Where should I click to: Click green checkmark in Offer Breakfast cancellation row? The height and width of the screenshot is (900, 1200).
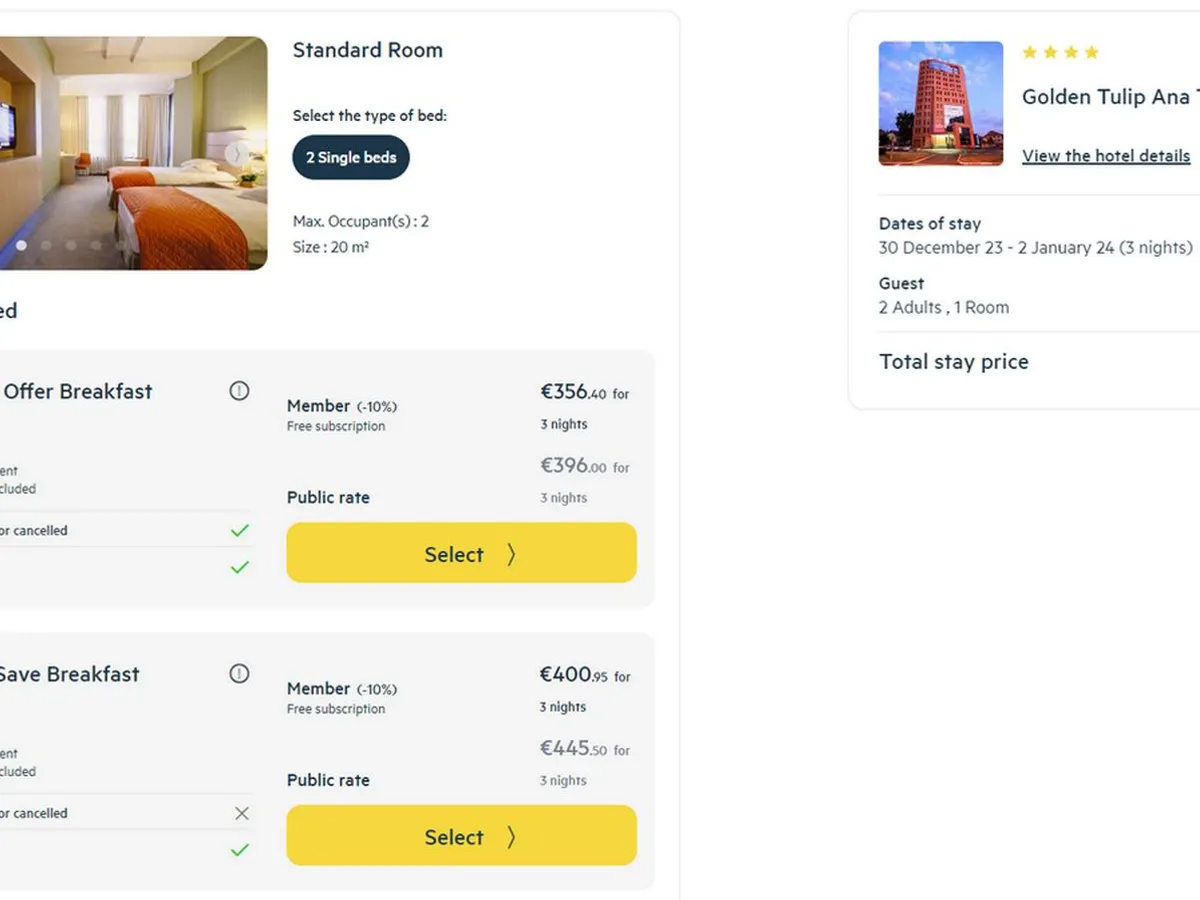239,531
